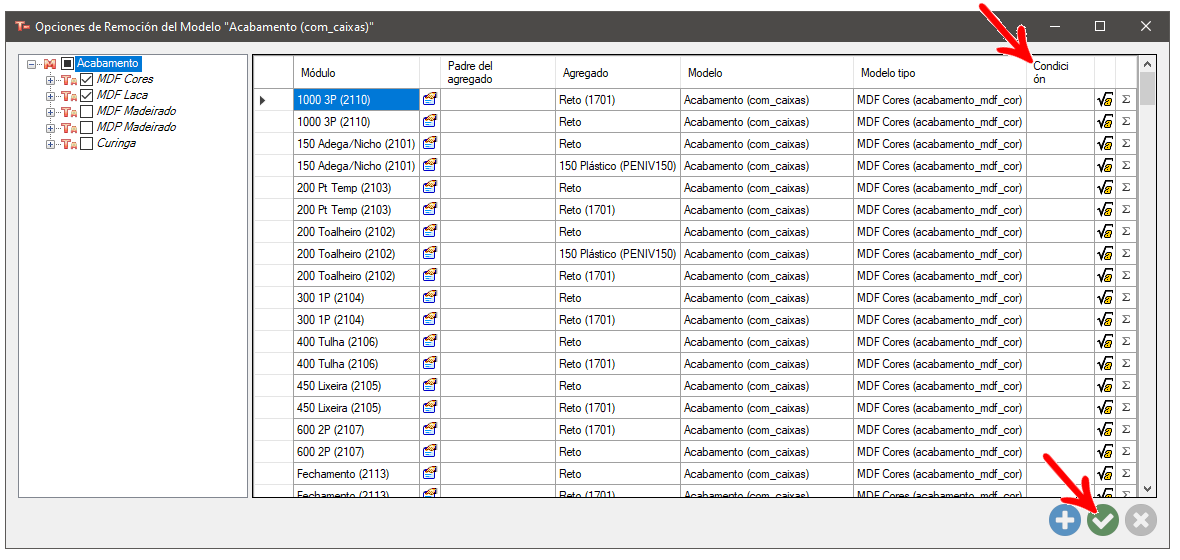Open editor icon for 200 Pt Temp row with Reto (1701)
Viewport: 1180px width, 560px height.
coord(430,209)
